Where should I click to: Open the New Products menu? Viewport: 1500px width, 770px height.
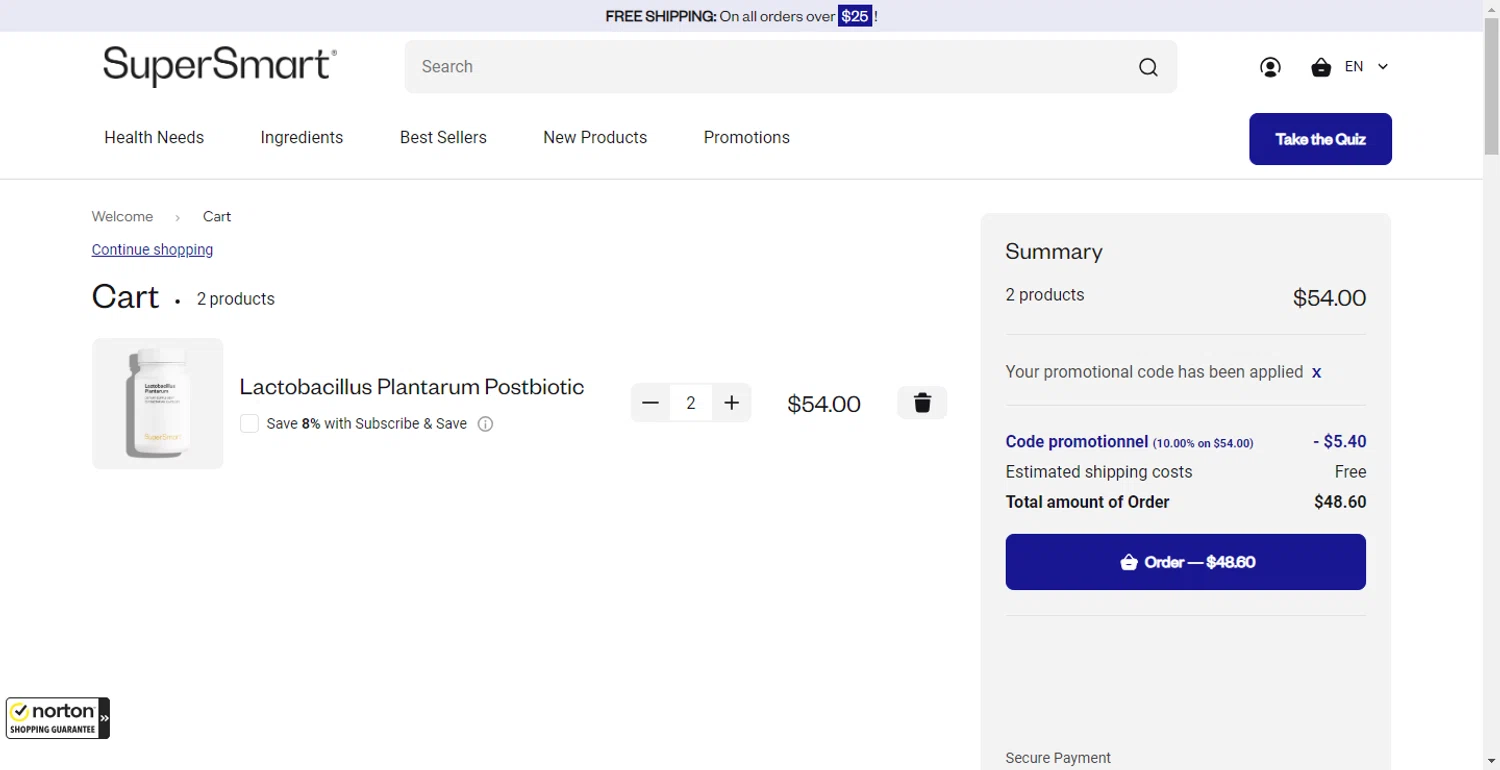[x=595, y=138]
